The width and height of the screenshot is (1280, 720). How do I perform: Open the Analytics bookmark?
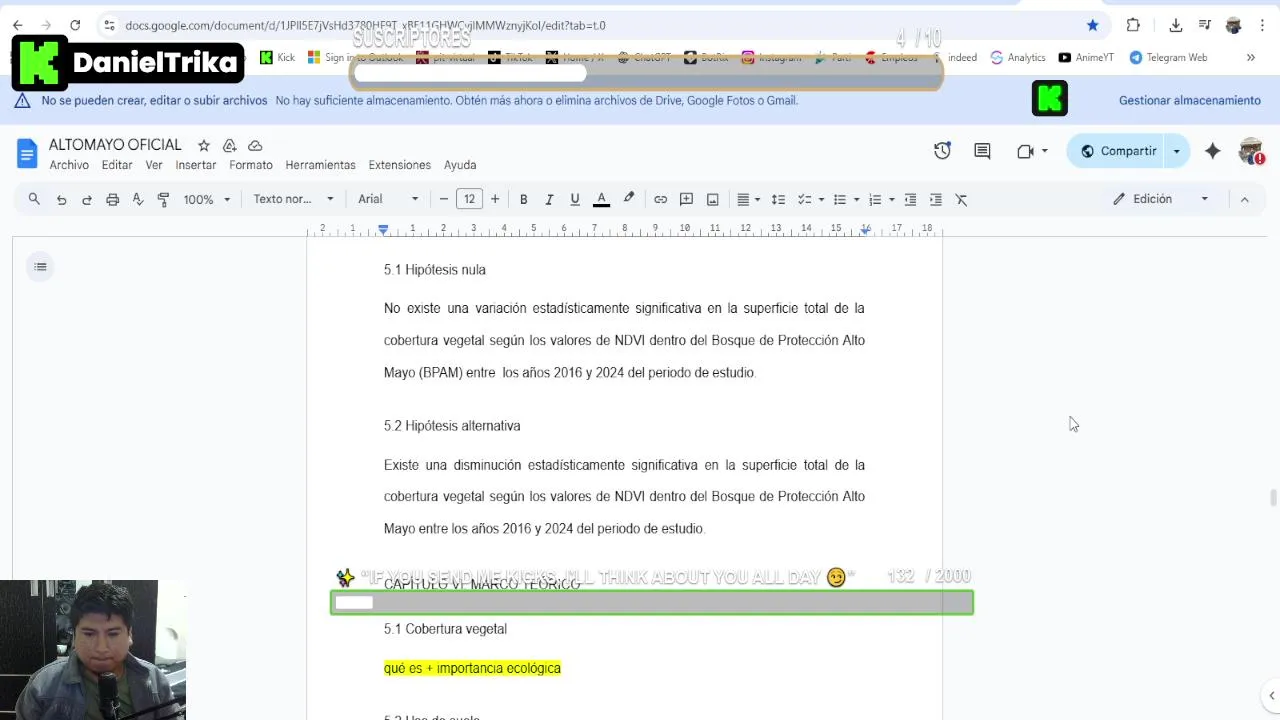click(x=1018, y=57)
